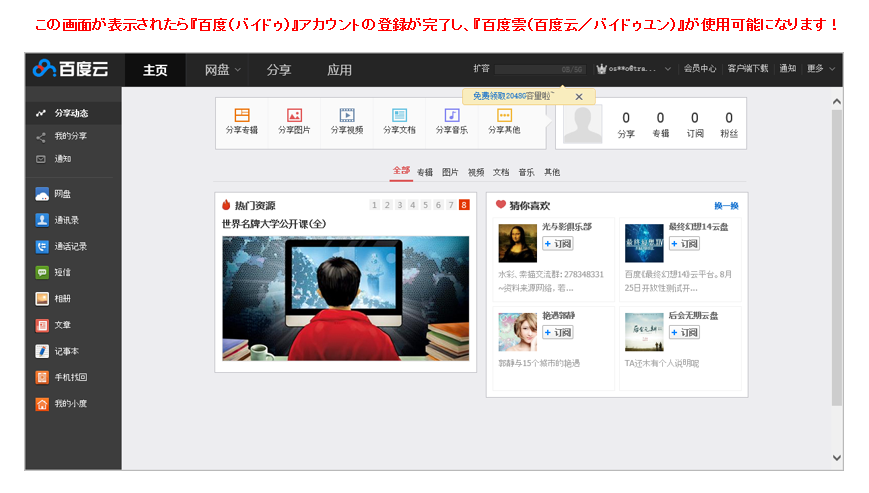Click the scrollbar up arrow

pos(837,102)
